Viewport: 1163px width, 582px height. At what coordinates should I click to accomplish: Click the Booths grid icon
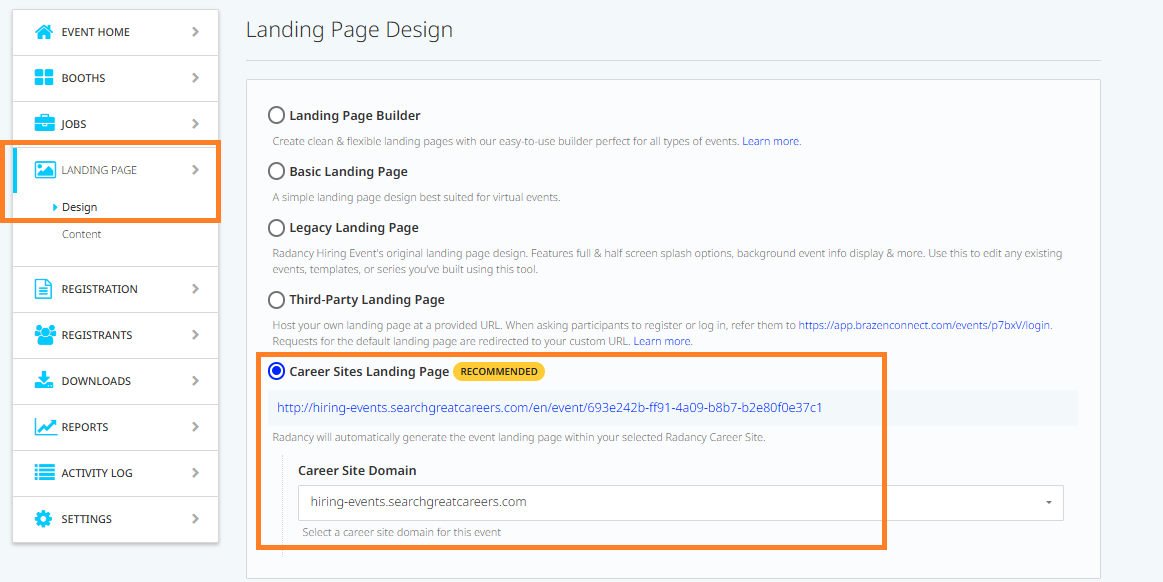pyautogui.click(x=44, y=78)
